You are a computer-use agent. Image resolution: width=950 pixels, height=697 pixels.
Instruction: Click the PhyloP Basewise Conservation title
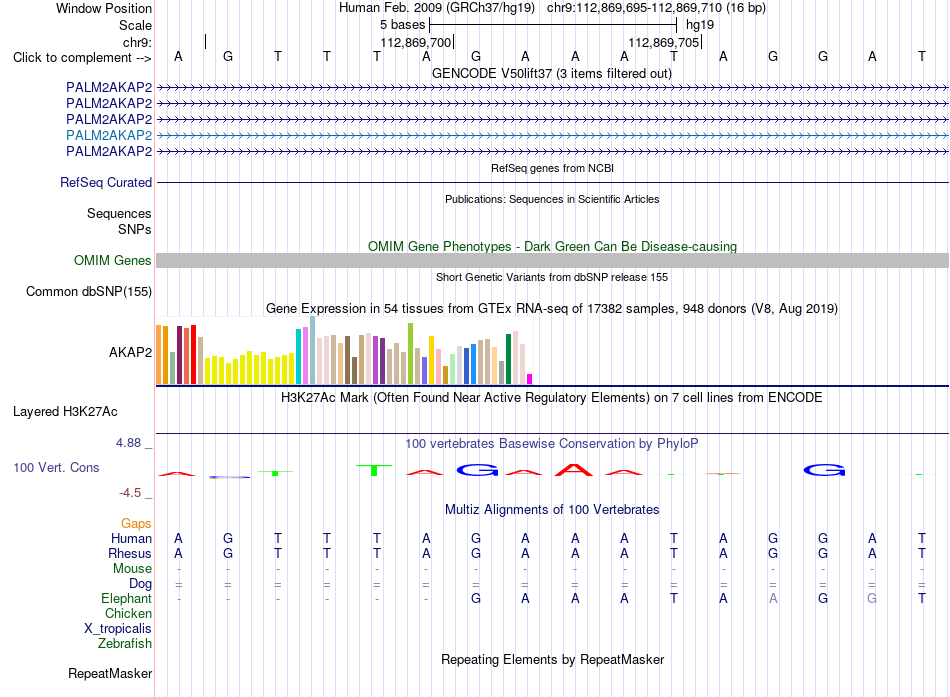pos(552,444)
